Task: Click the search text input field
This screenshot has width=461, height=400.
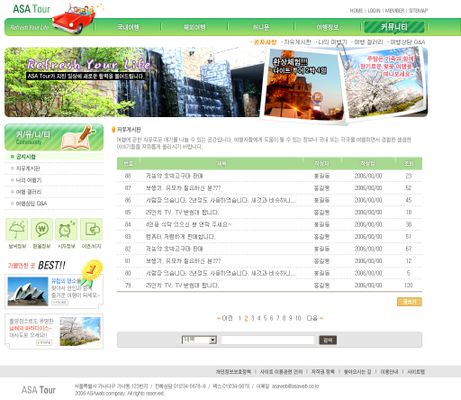Action: click(268, 340)
